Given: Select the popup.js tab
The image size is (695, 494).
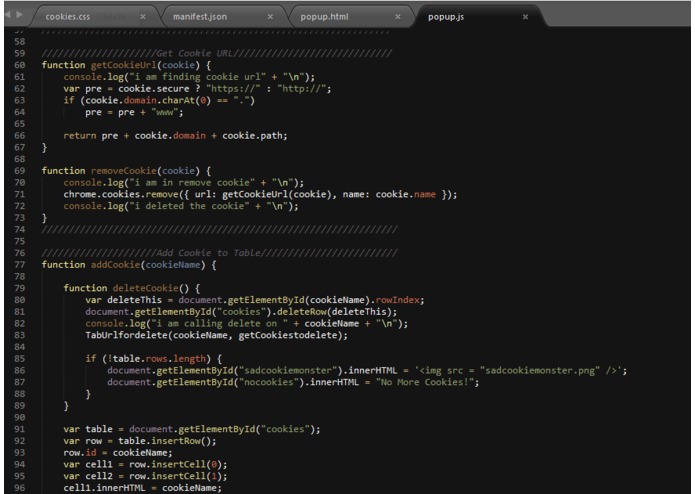Looking at the screenshot, I should pyautogui.click(x=446, y=17).
